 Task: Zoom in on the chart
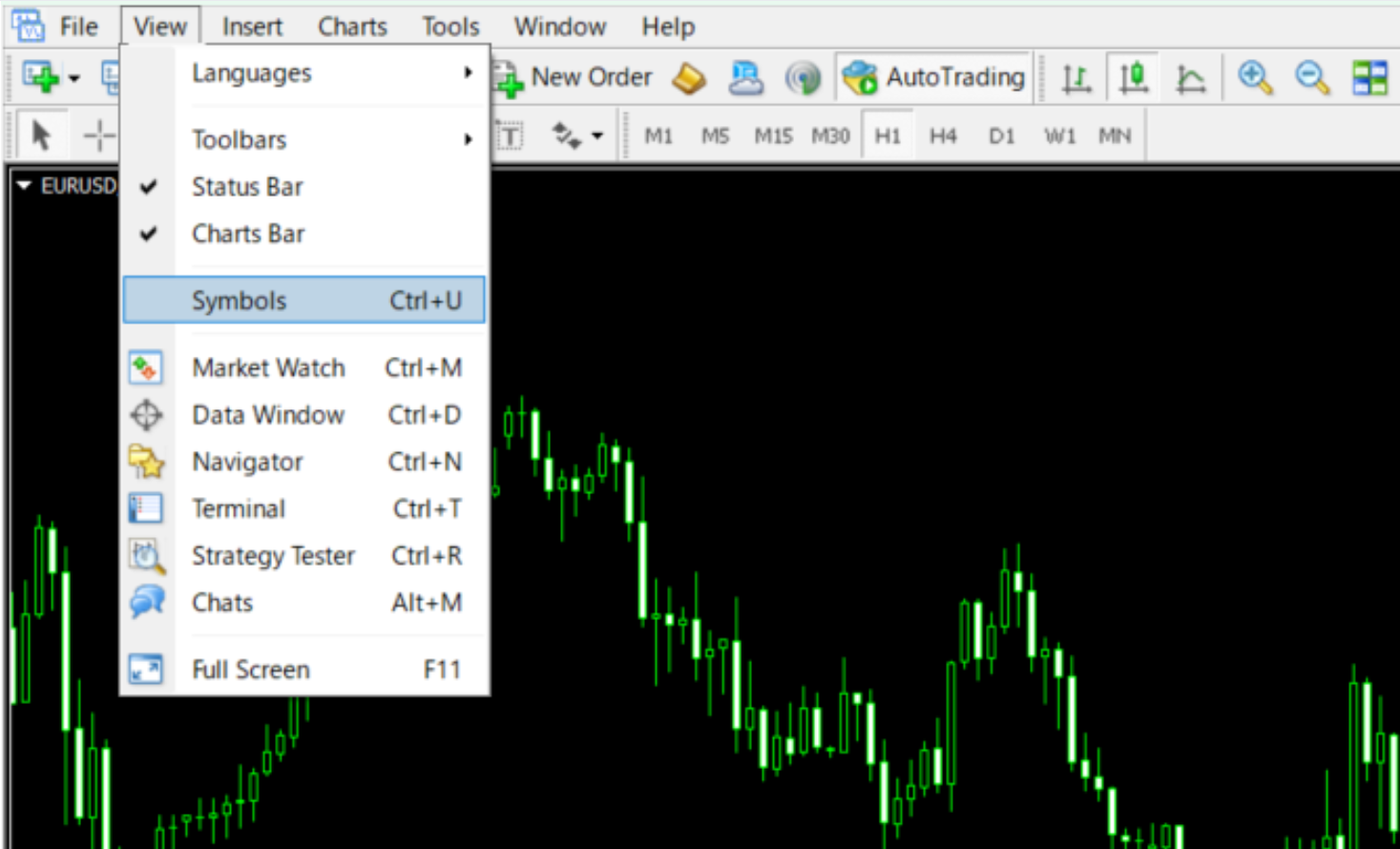point(1256,76)
